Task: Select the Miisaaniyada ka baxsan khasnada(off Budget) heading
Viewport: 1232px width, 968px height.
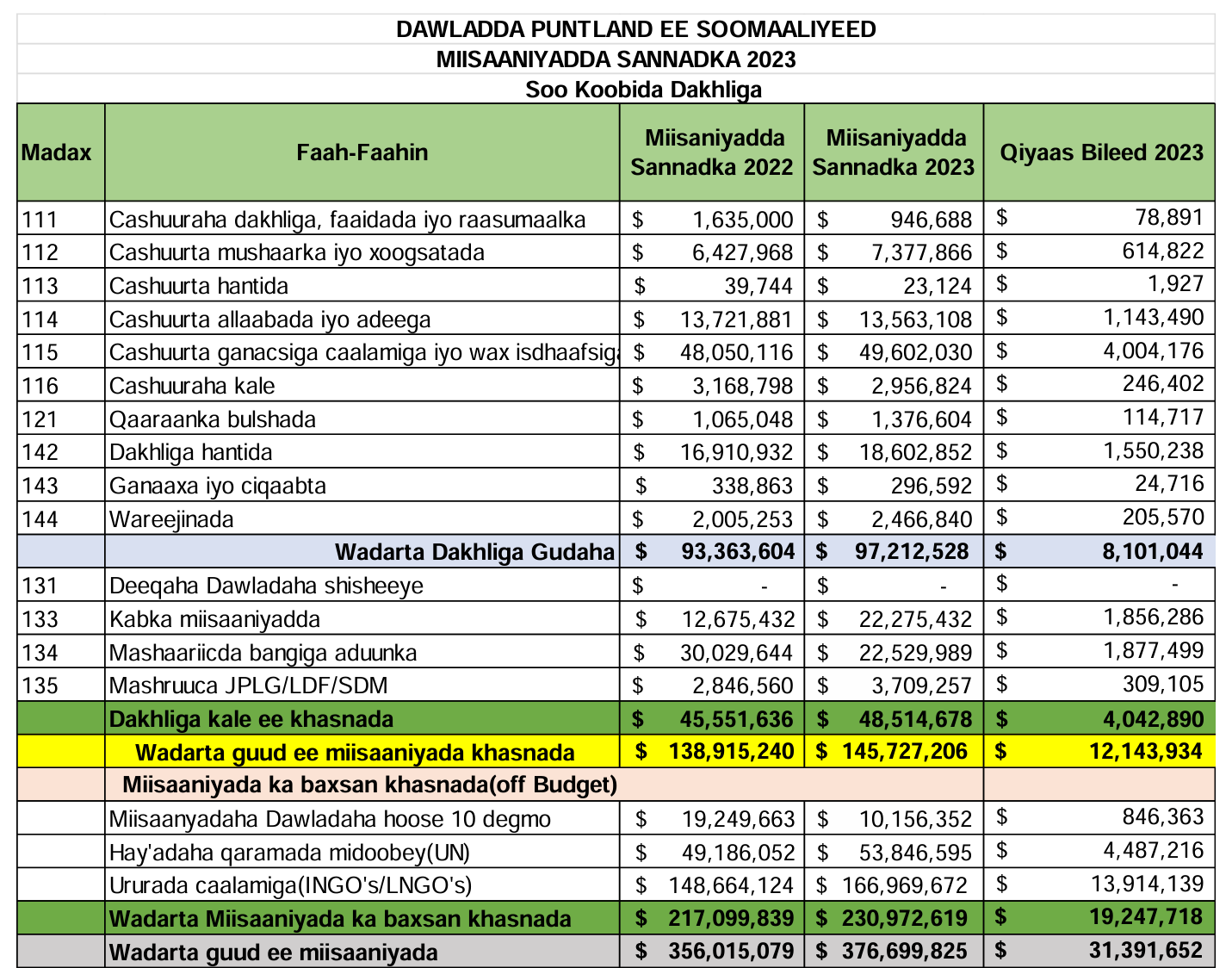Action: tap(370, 785)
